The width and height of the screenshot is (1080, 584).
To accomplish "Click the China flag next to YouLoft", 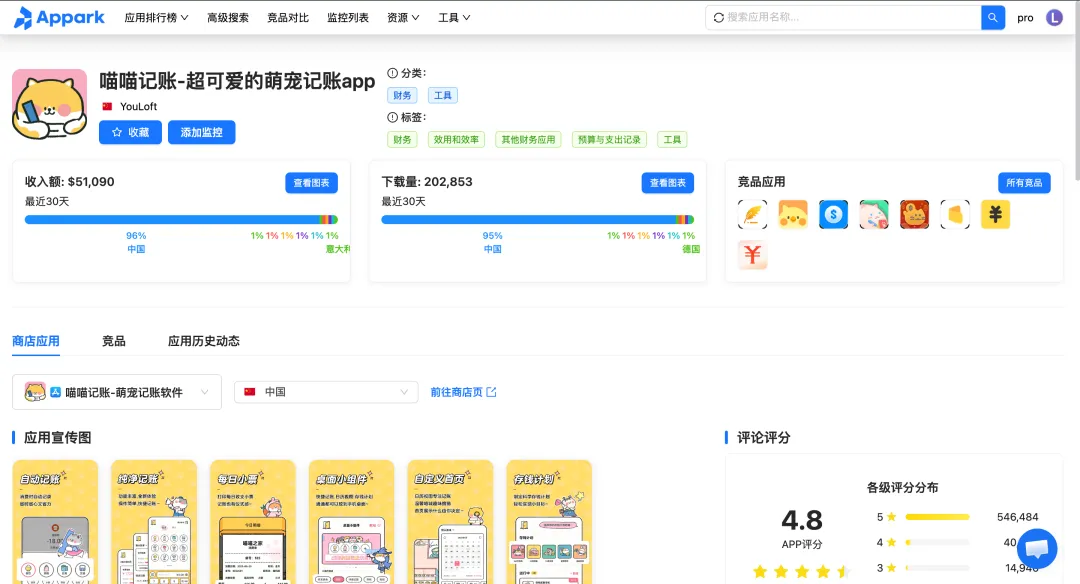I will pyautogui.click(x=107, y=107).
